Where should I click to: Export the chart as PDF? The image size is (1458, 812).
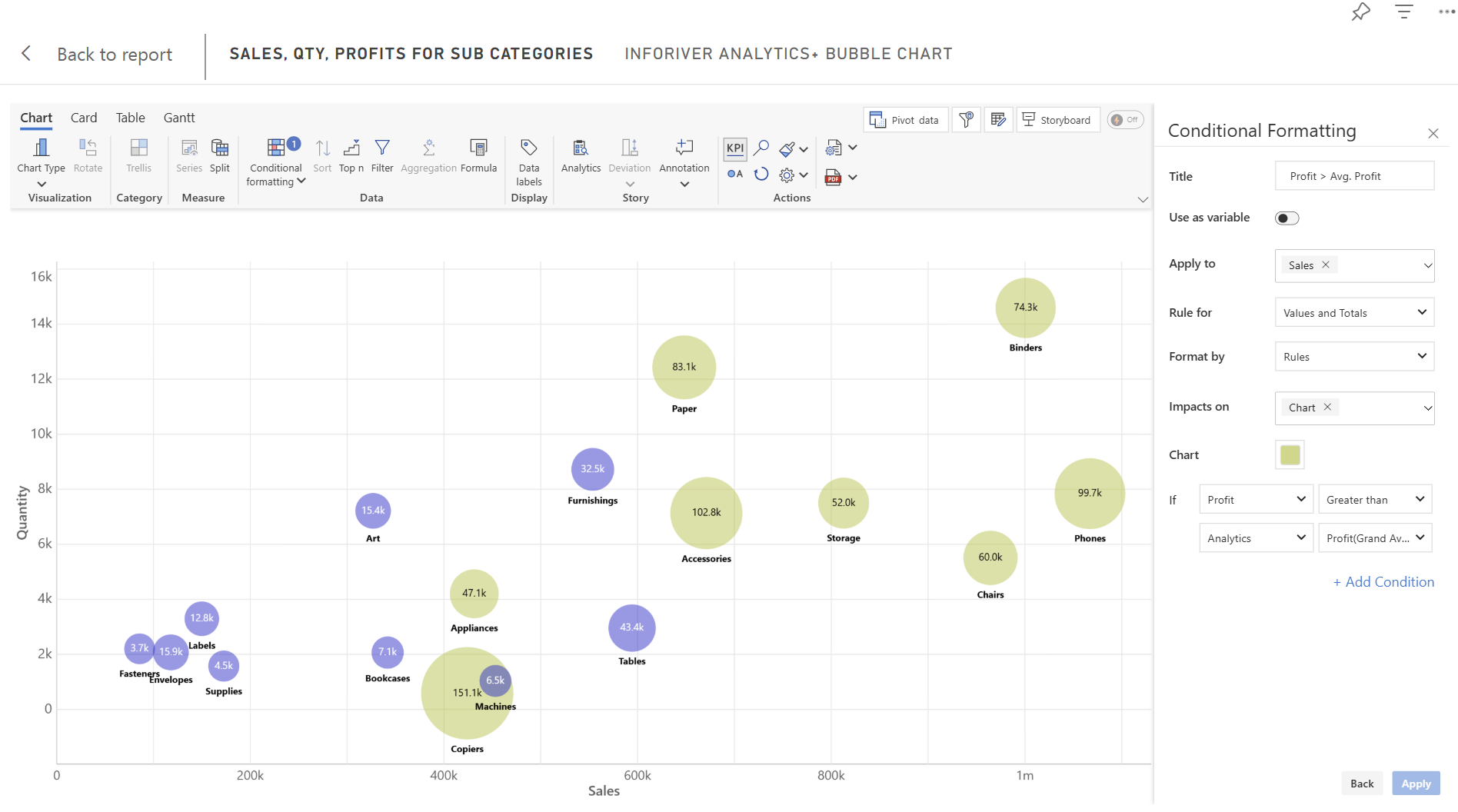pos(831,177)
